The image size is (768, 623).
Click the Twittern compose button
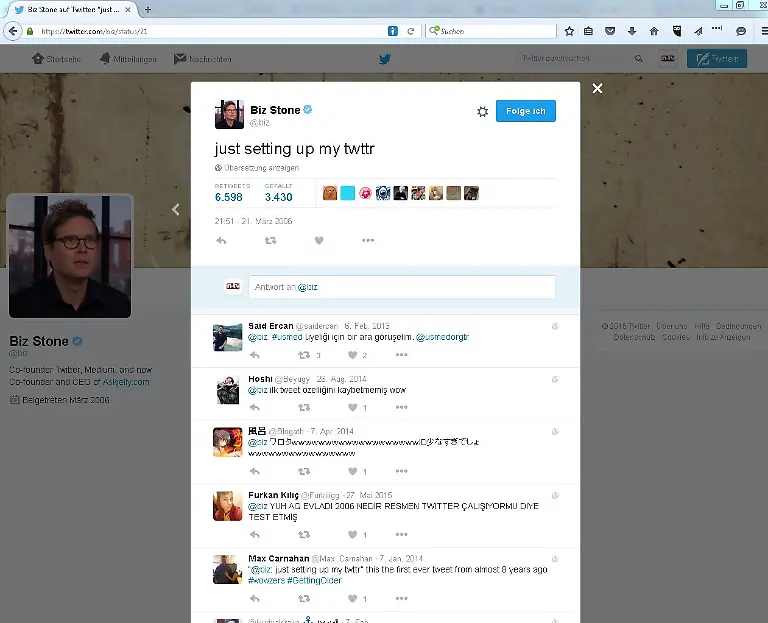coord(716,59)
